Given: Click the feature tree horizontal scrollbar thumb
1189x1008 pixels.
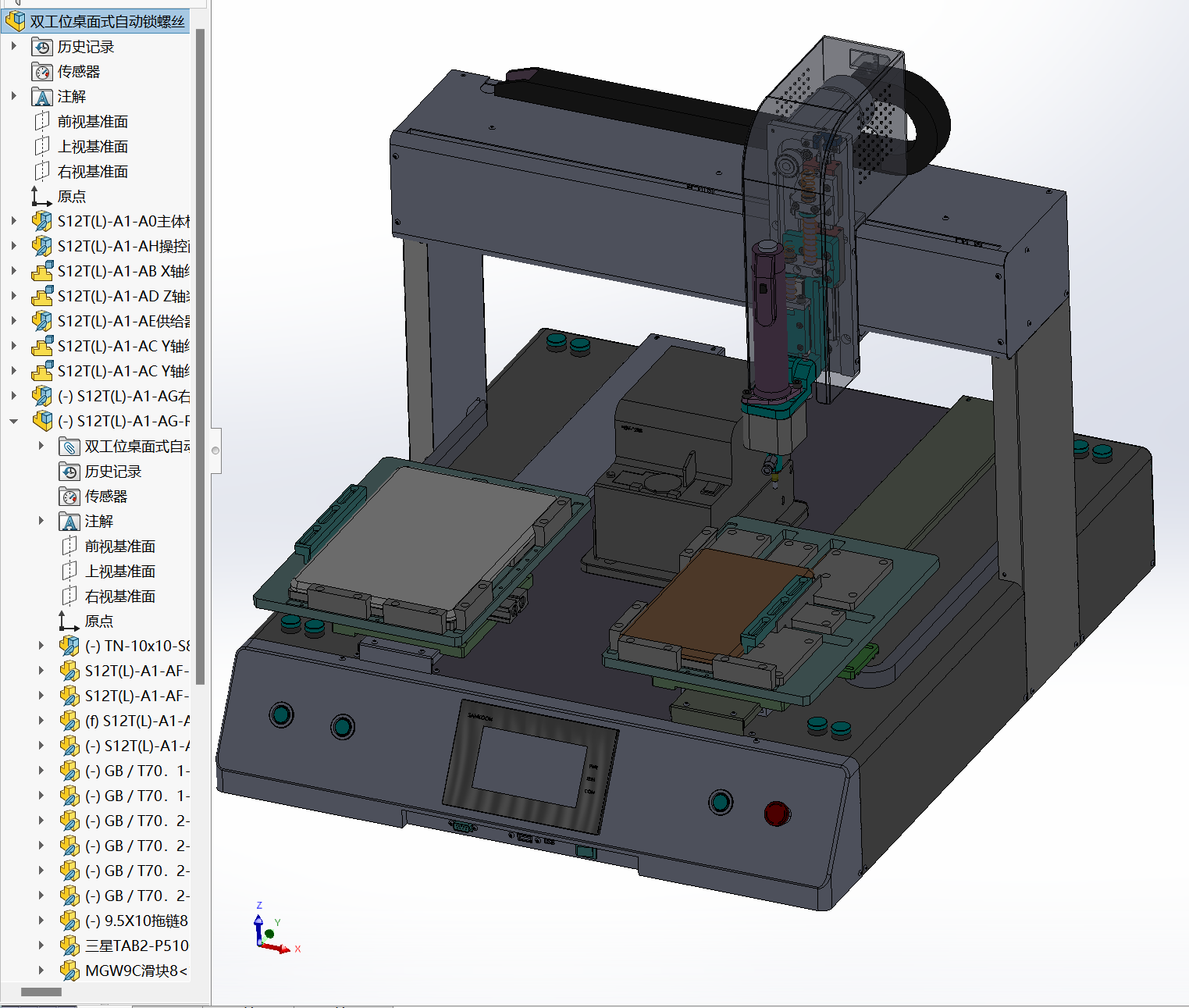Looking at the screenshot, I should click(41, 992).
